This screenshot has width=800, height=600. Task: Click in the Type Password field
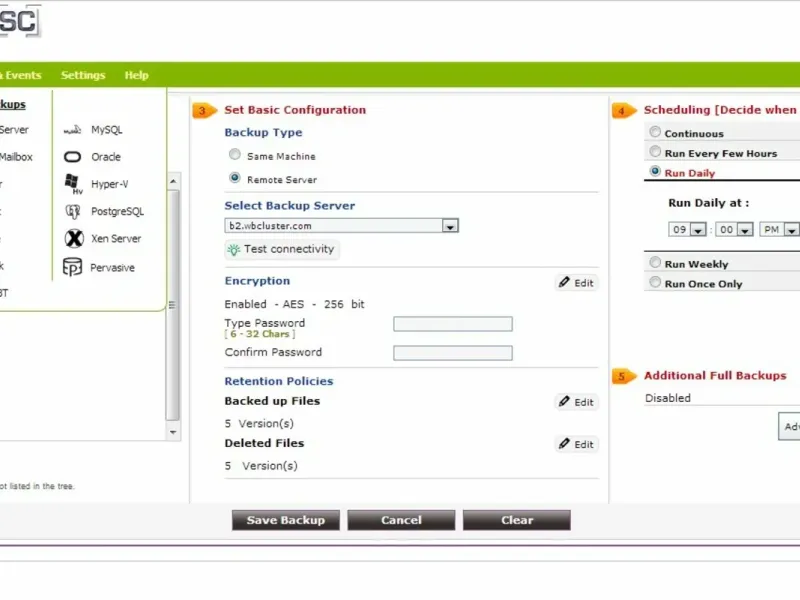(x=453, y=324)
